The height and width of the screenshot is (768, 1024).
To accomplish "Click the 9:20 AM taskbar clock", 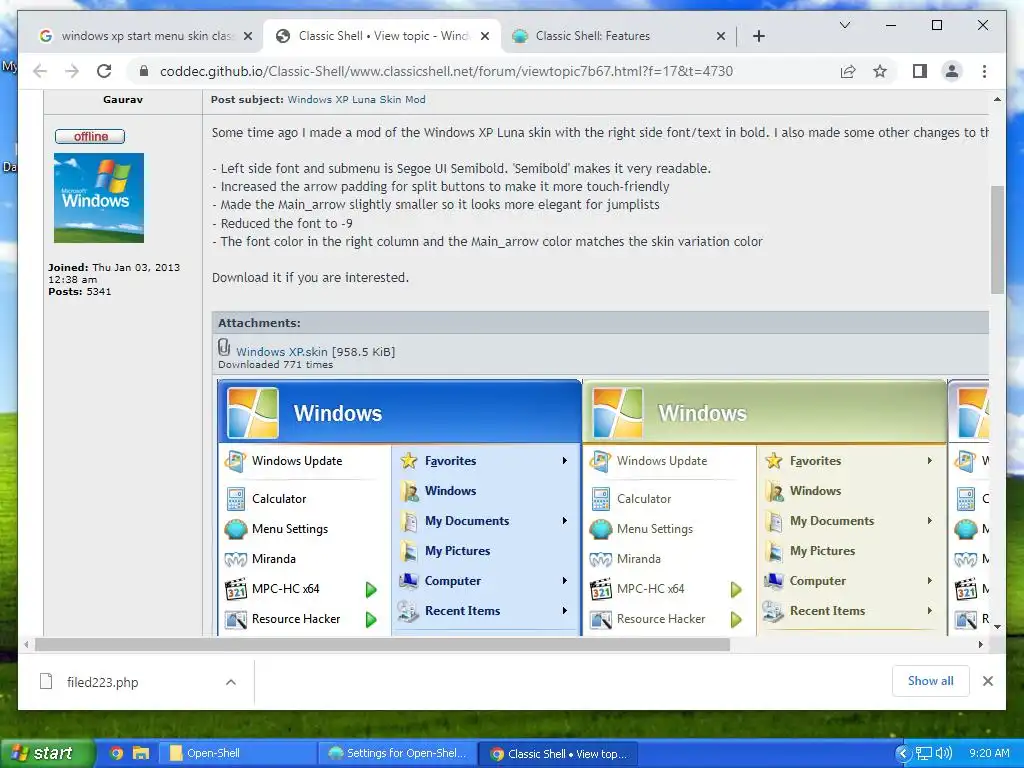I will click(x=989, y=753).
